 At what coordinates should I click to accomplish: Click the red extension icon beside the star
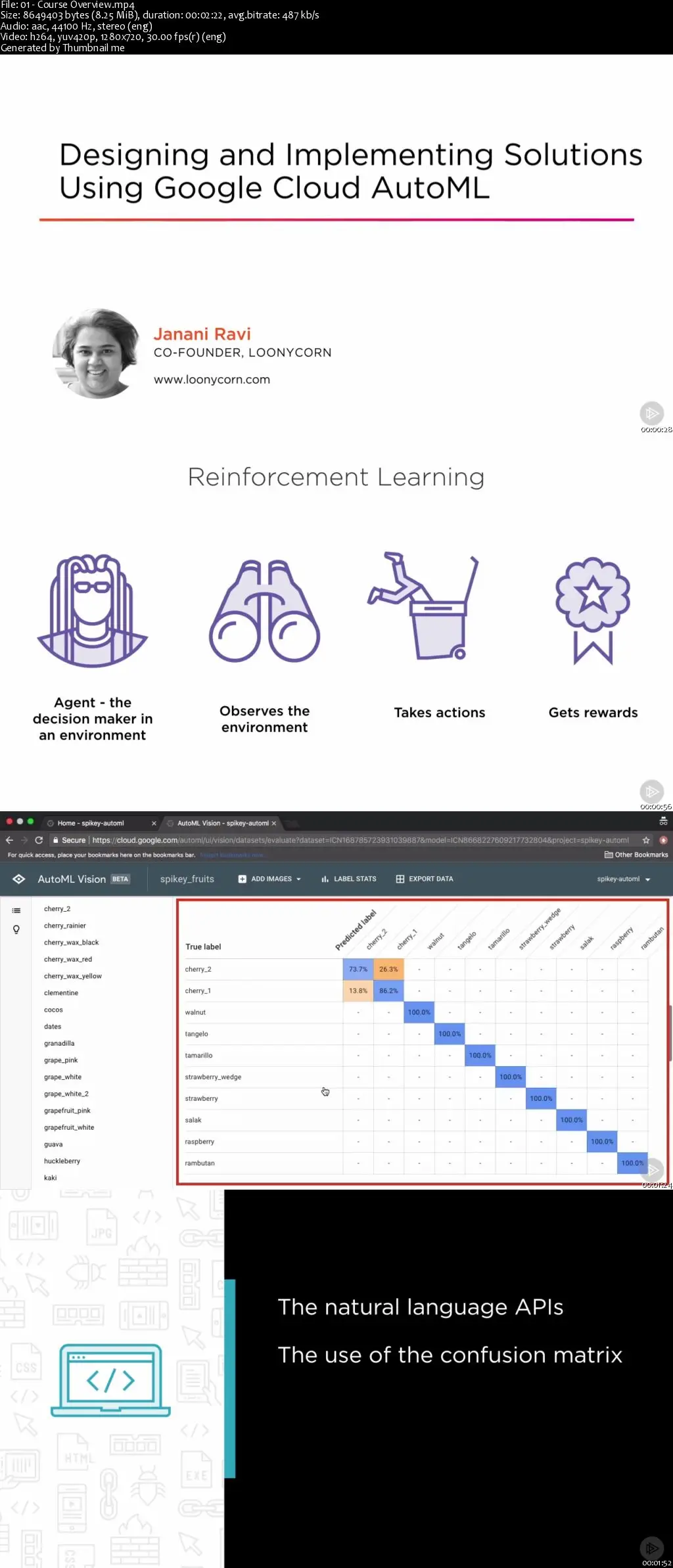(663, 840)
